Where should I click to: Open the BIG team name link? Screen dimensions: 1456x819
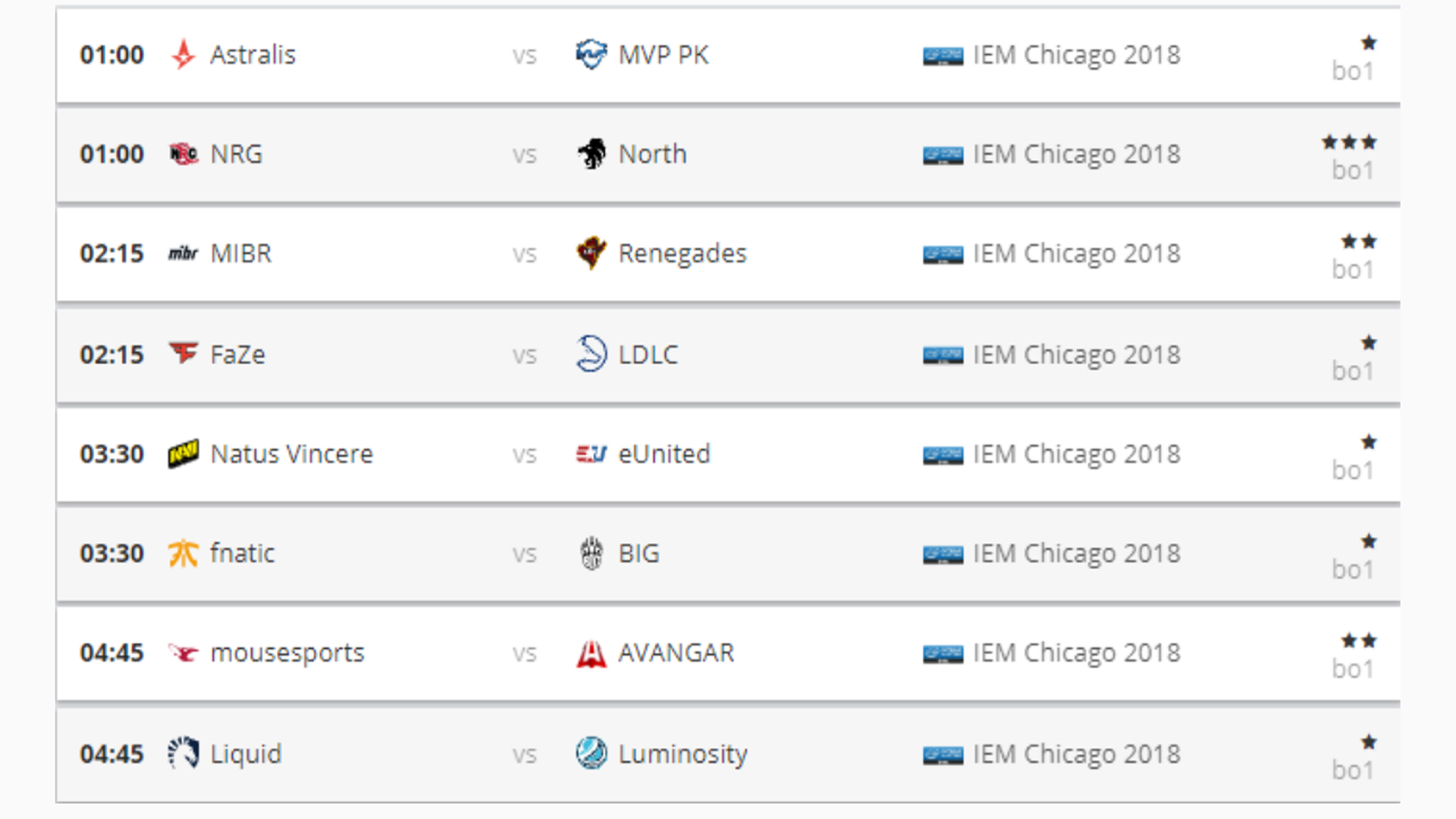tap(639, 554)
